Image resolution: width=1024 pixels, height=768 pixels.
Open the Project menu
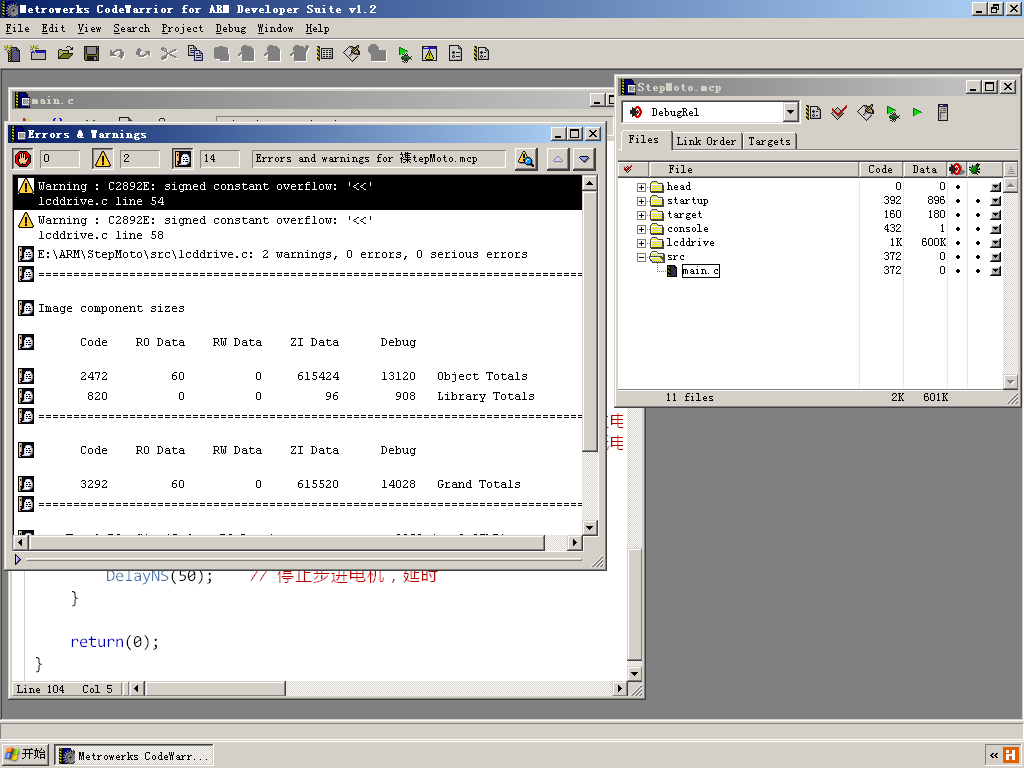(182, 28)
